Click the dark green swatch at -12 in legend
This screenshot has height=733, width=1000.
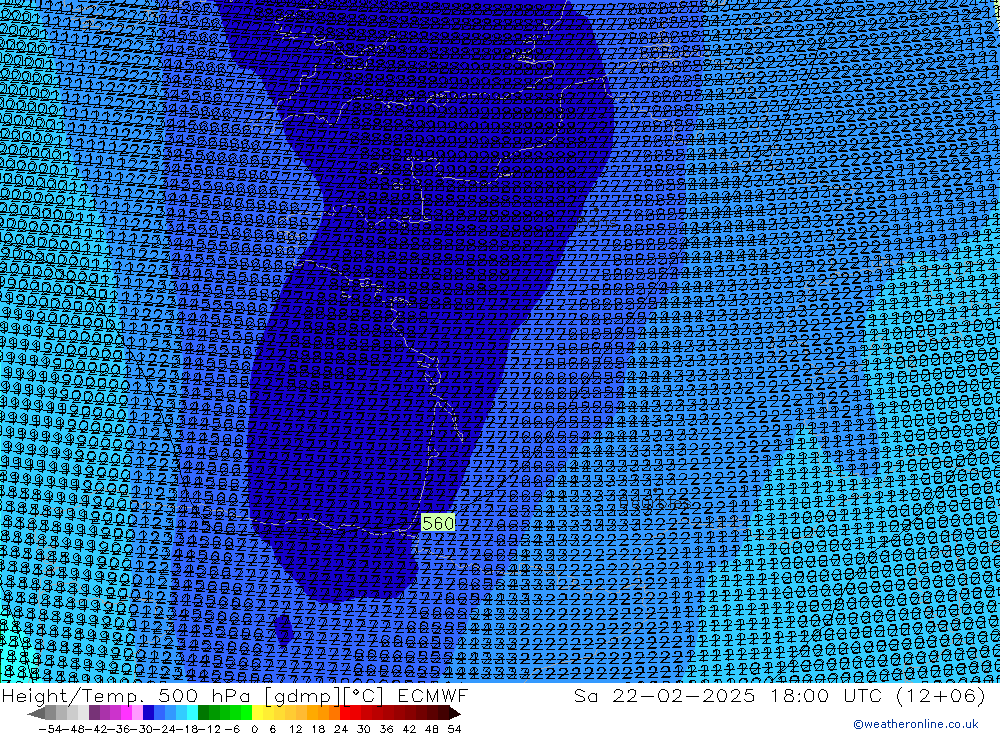(x=203, y=713)
